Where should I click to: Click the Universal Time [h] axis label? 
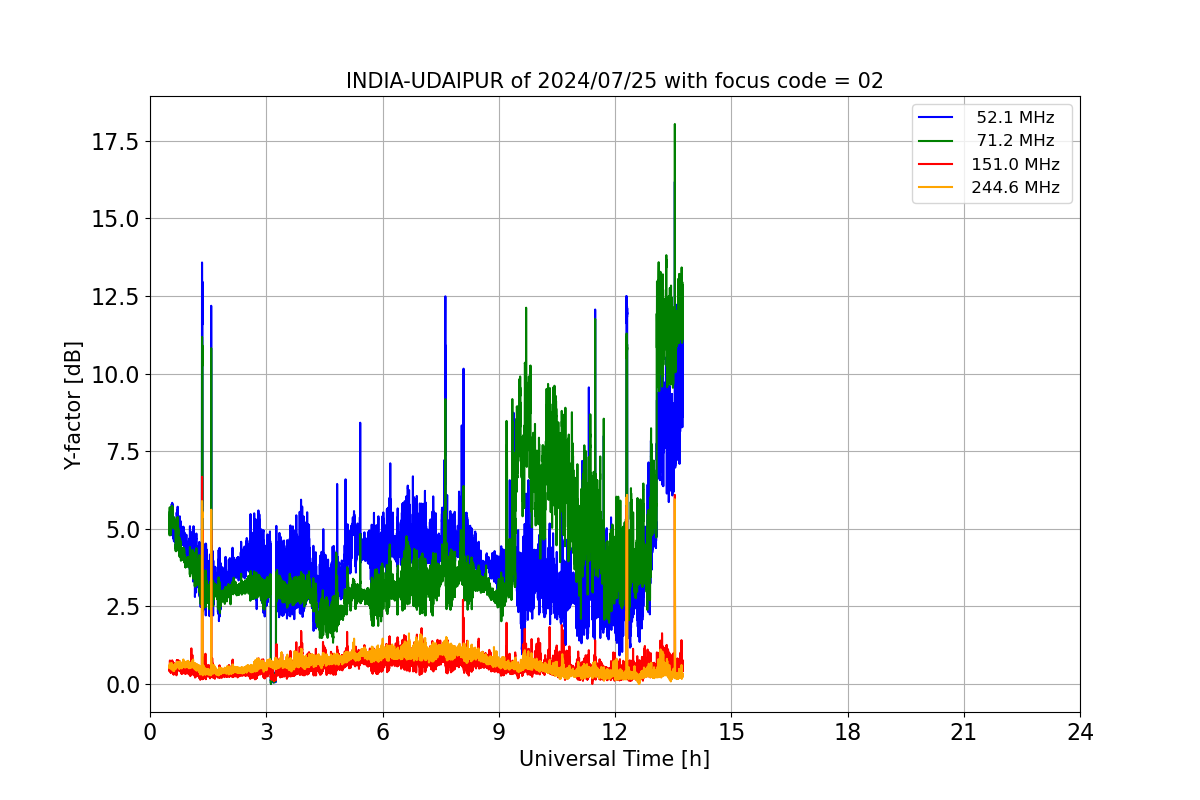click(614, 759)
